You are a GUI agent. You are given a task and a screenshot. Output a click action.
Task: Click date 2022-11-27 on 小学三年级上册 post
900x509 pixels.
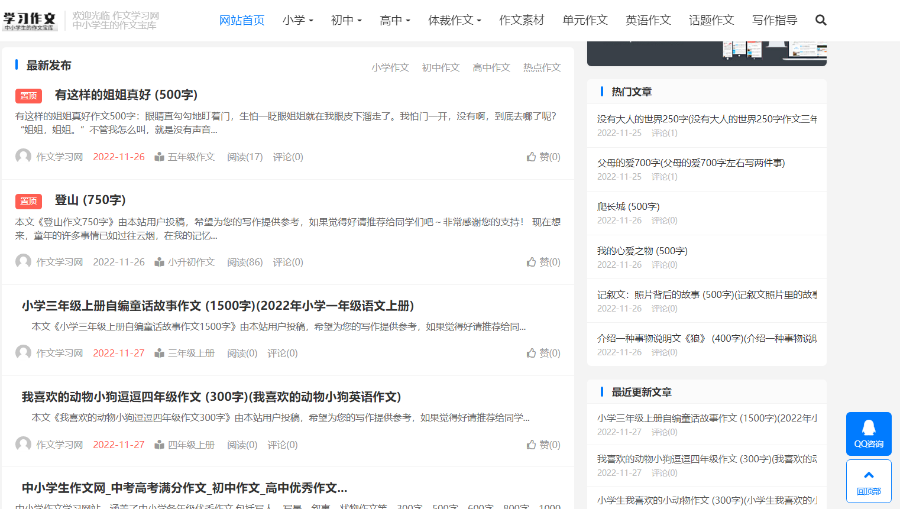119,353
